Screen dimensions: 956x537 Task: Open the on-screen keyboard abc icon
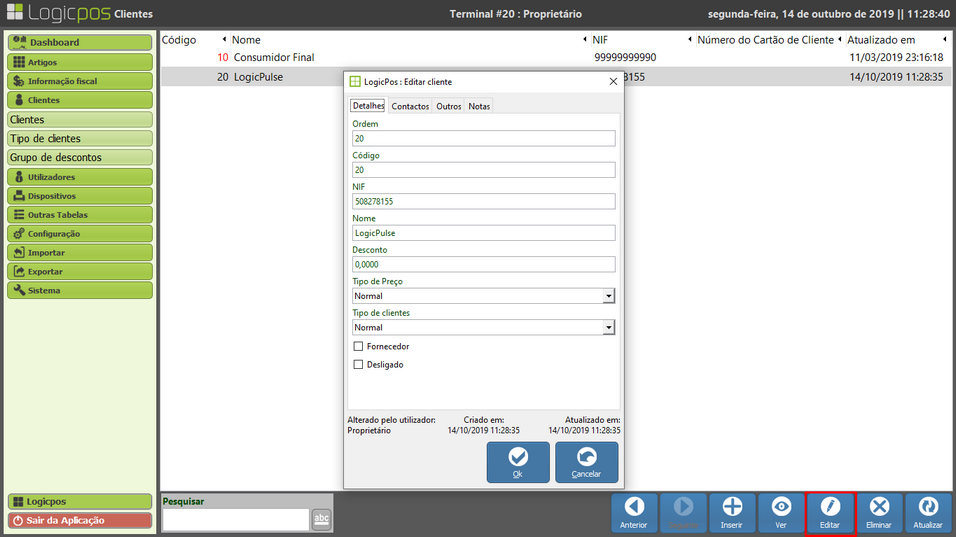[x=321, y=518]
